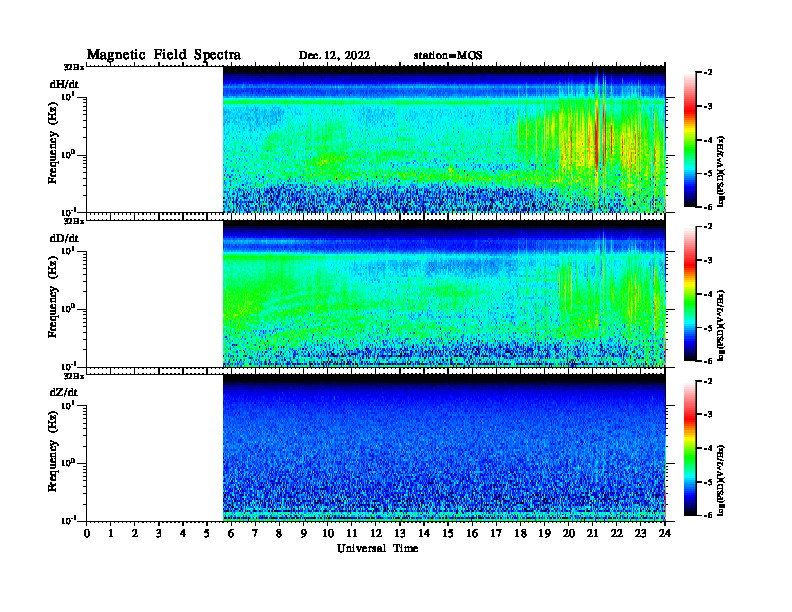Screen dimensions: 792x612
Task: Click hour tick label '5' on time axis
Action: click(207, 533)
